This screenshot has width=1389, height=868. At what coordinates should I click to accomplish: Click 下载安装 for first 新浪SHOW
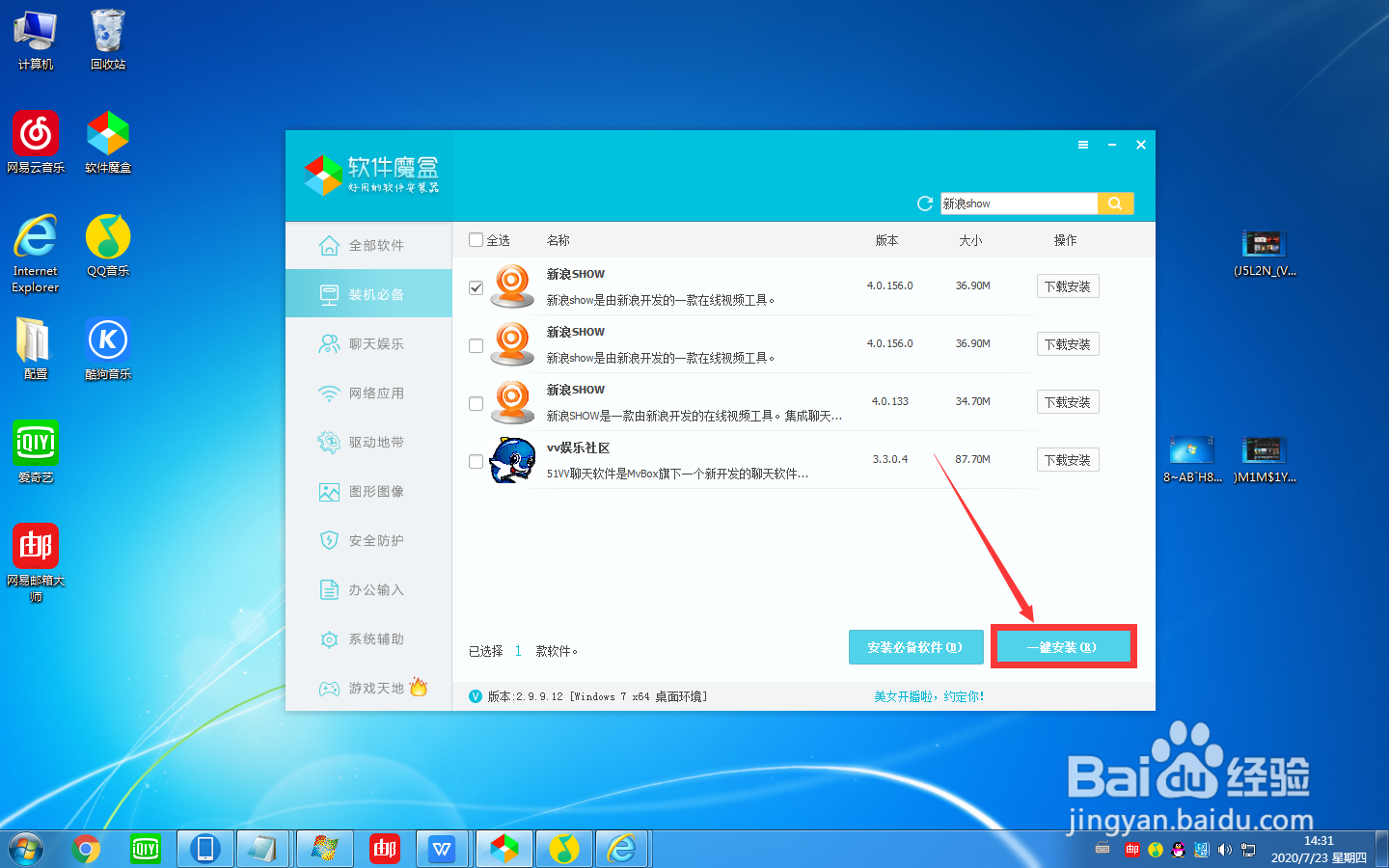[x=1068, y=286]
